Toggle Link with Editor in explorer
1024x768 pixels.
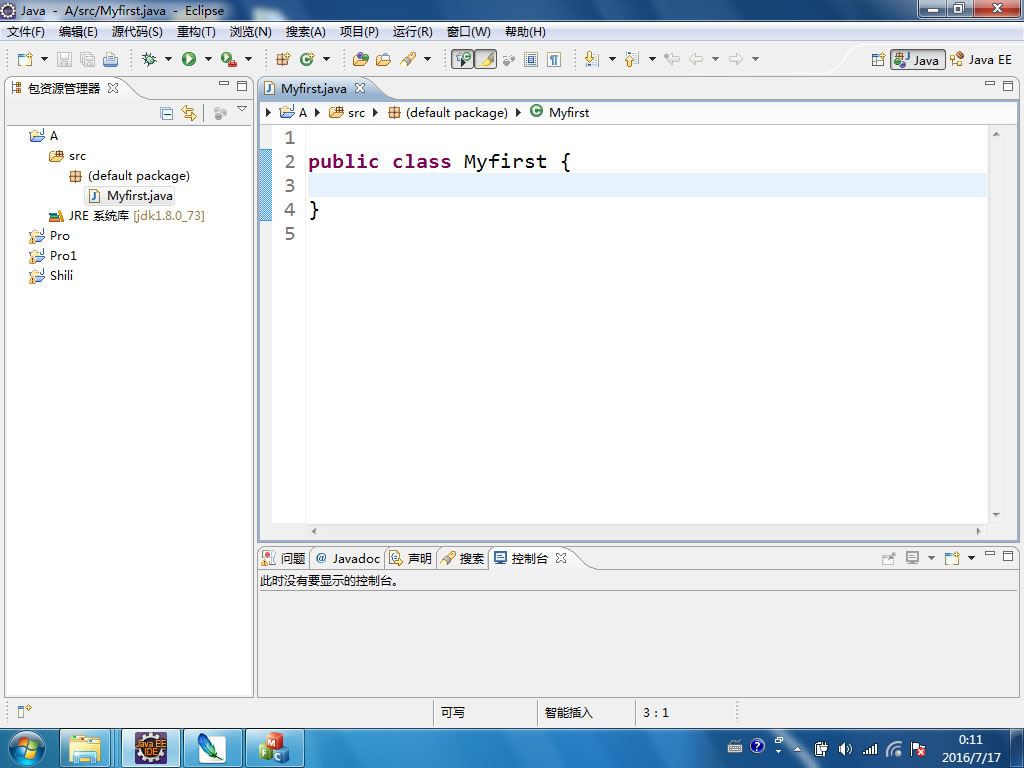pos(189,113)
